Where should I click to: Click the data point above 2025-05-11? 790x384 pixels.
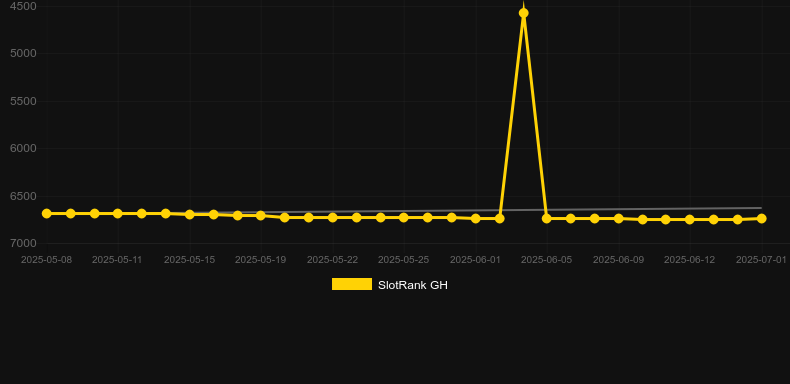(118, 214)
